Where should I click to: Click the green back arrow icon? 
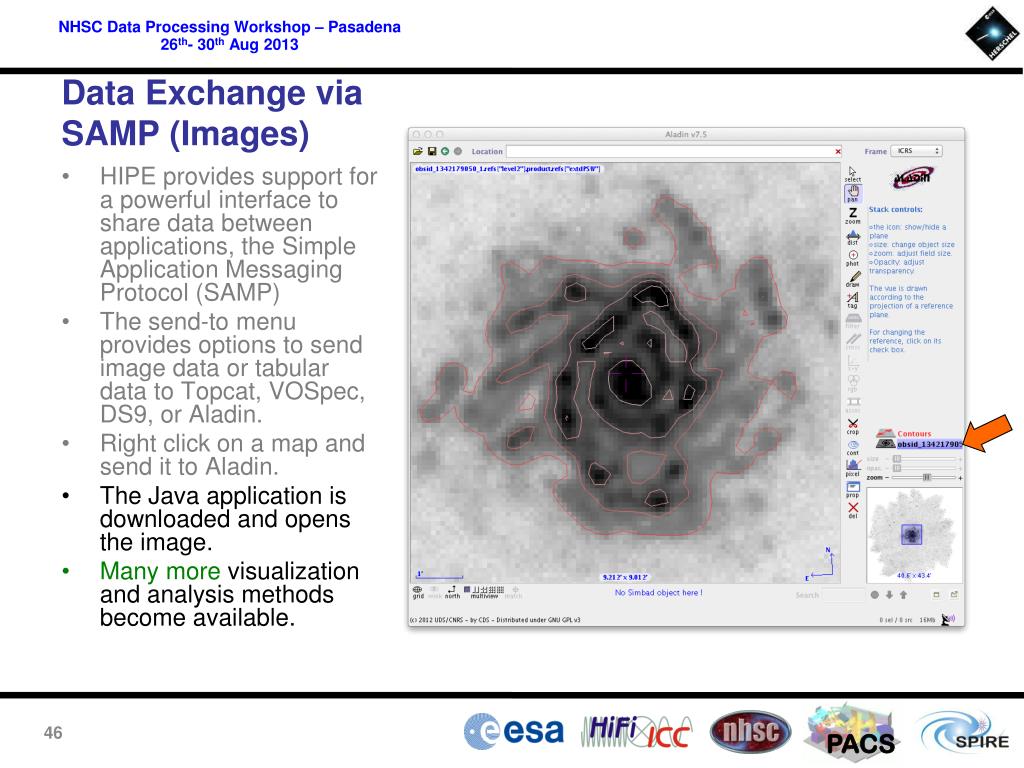[x=445, y=152]
